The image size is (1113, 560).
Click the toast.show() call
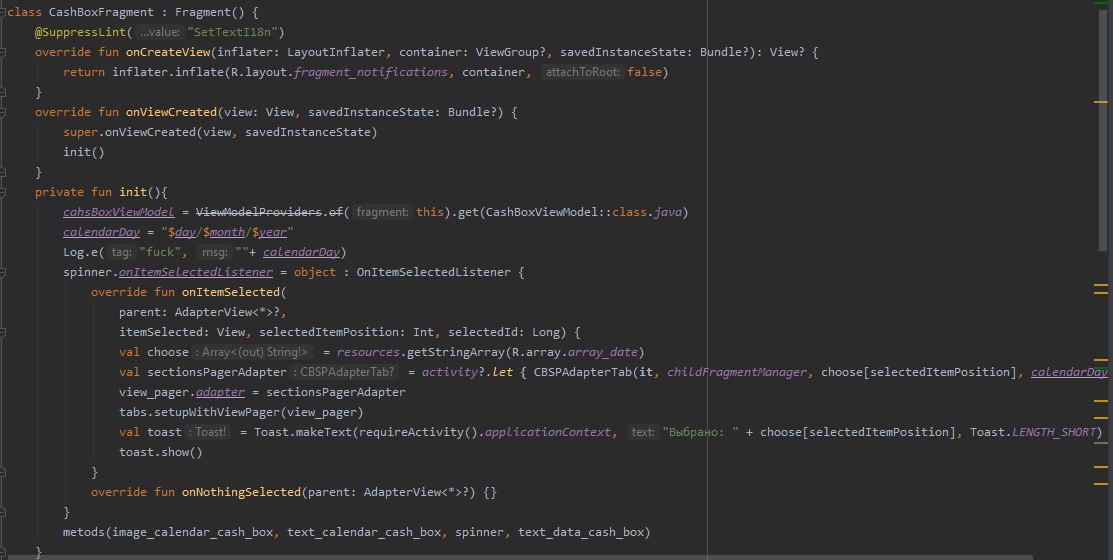click(160, 452)
